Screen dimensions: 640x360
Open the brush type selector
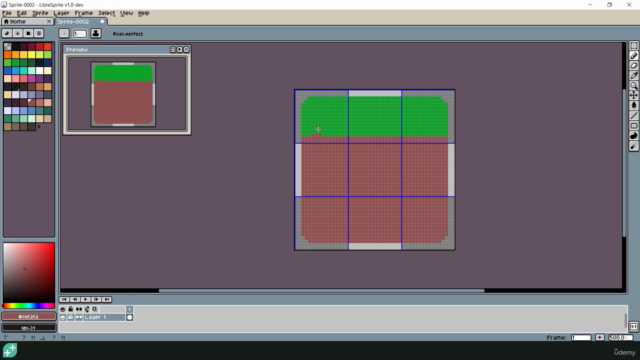64,33
